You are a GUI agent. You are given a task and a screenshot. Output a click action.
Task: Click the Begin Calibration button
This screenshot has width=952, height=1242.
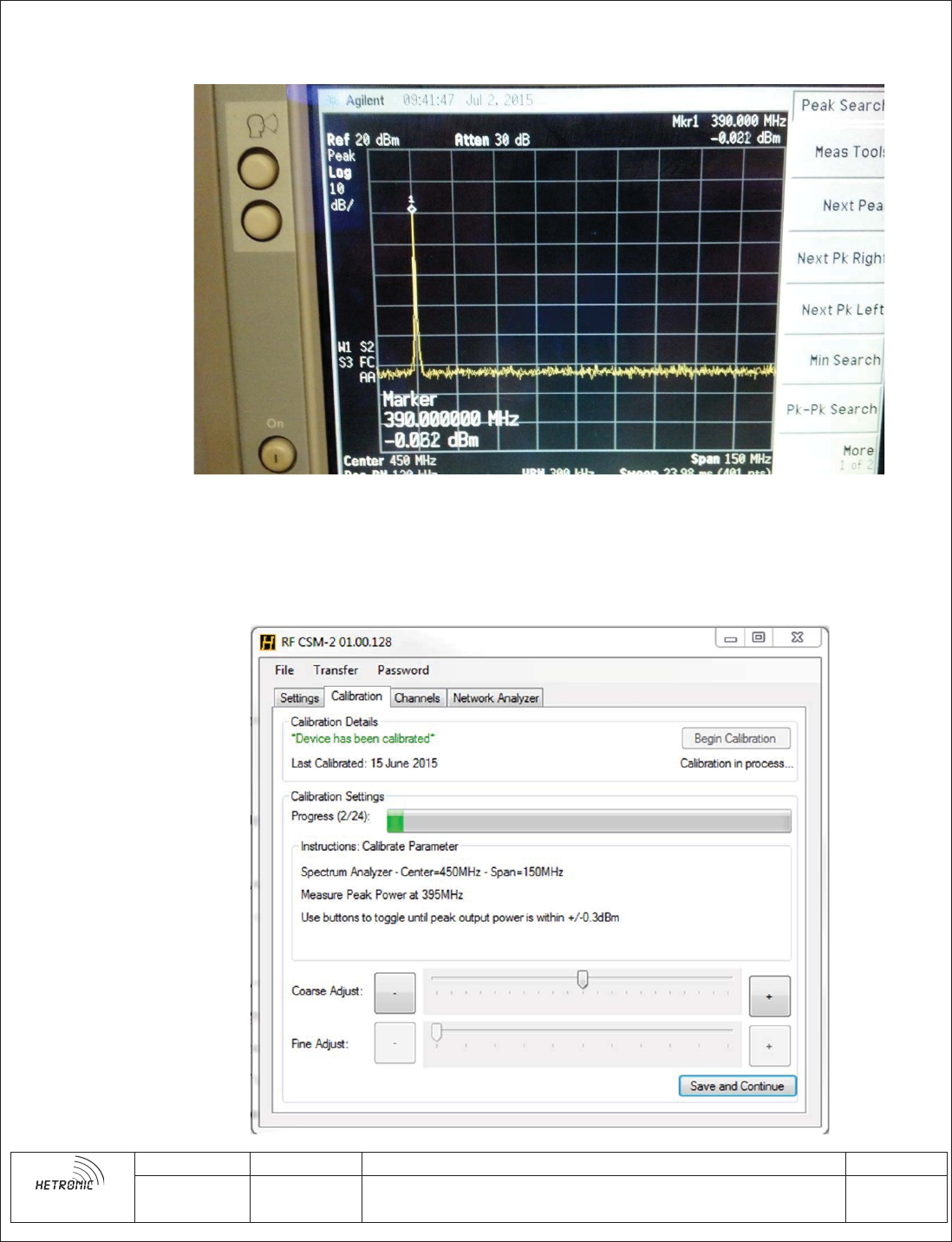(735, 739)
